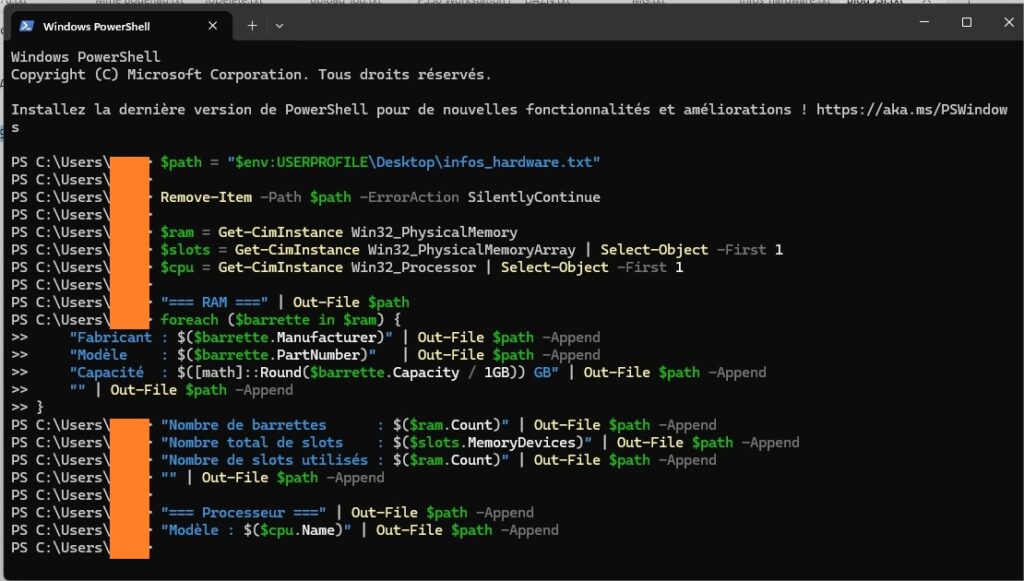Click "Nombre de slots utilisés" text
This screenshot has width=1024, height=581.
point(264,460)
